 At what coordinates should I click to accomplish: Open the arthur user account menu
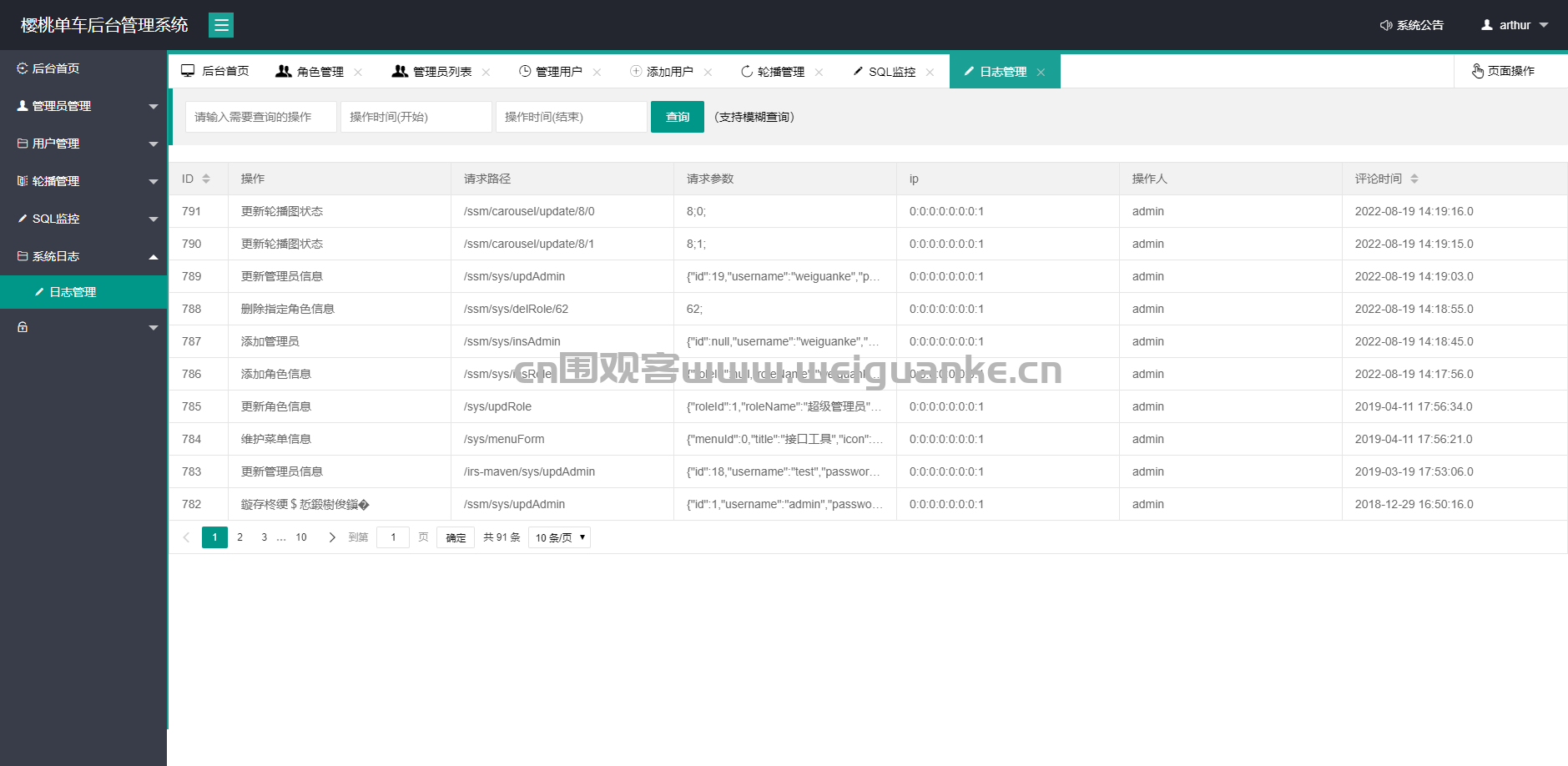[1515, 25]
